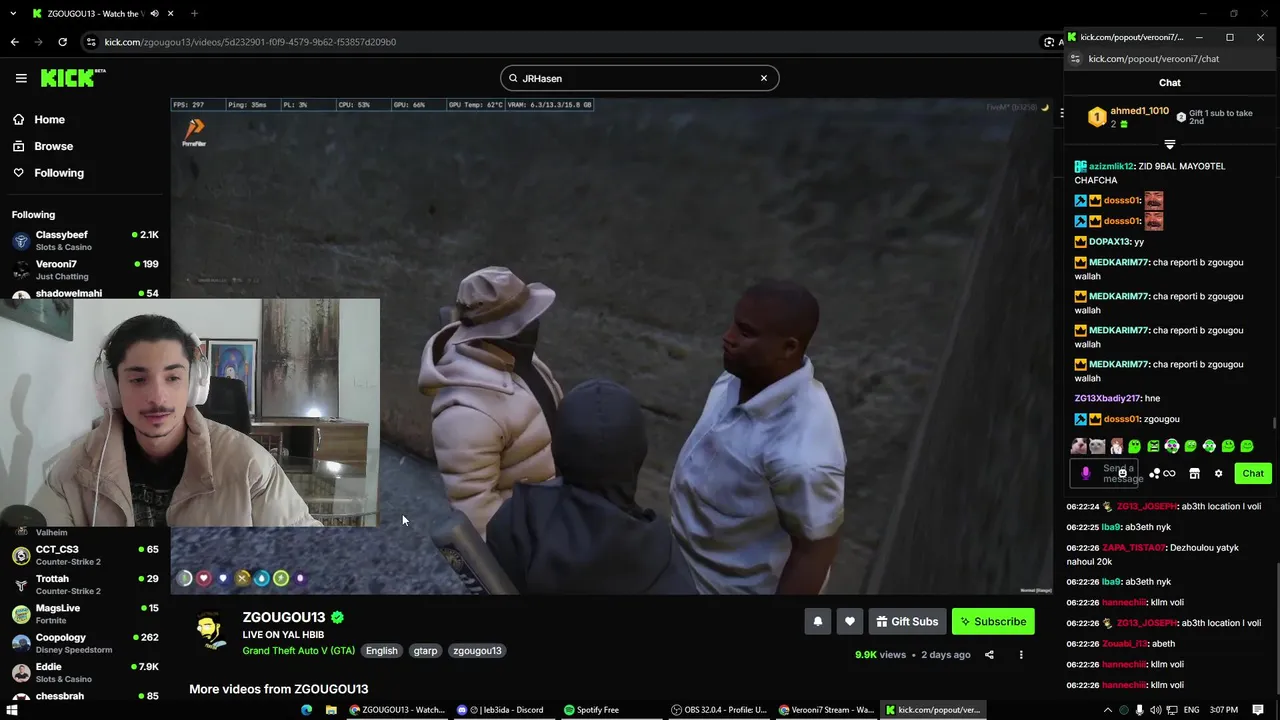Open Microsoft Edge from taskbar
Screen dimensions: 1280x720
[306, 710]
